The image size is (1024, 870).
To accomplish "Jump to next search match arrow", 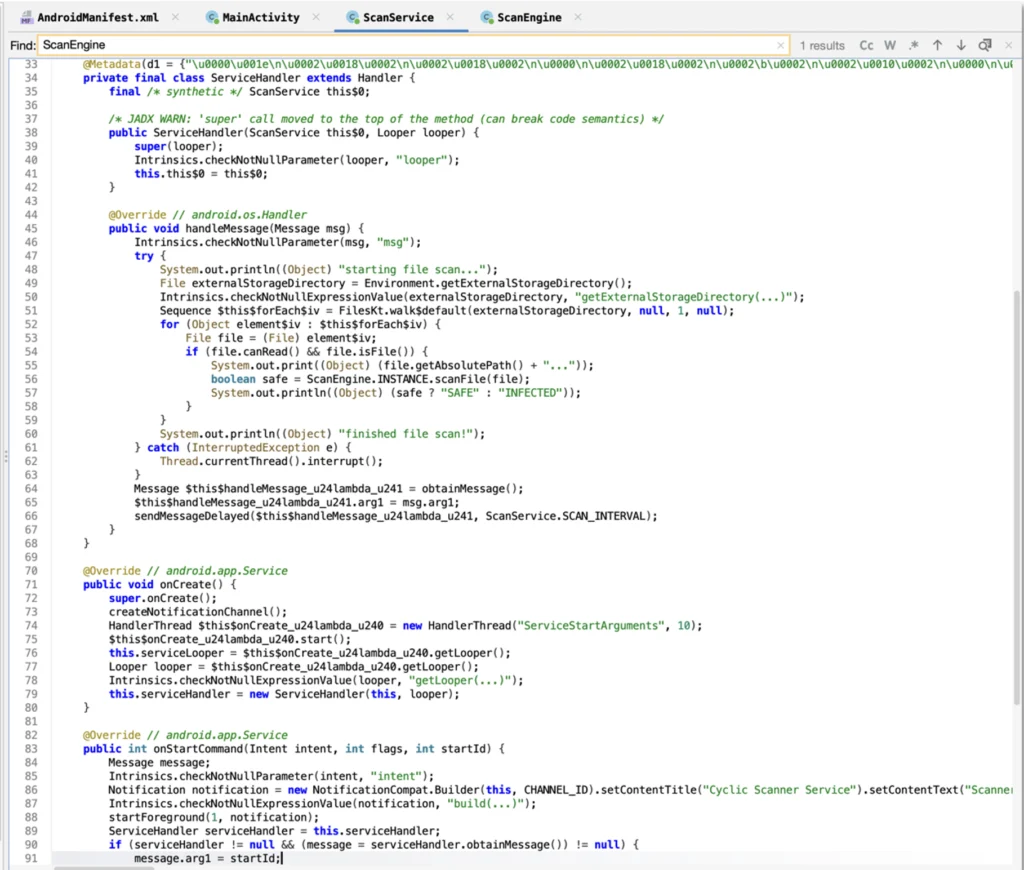I will click(961, 45).
